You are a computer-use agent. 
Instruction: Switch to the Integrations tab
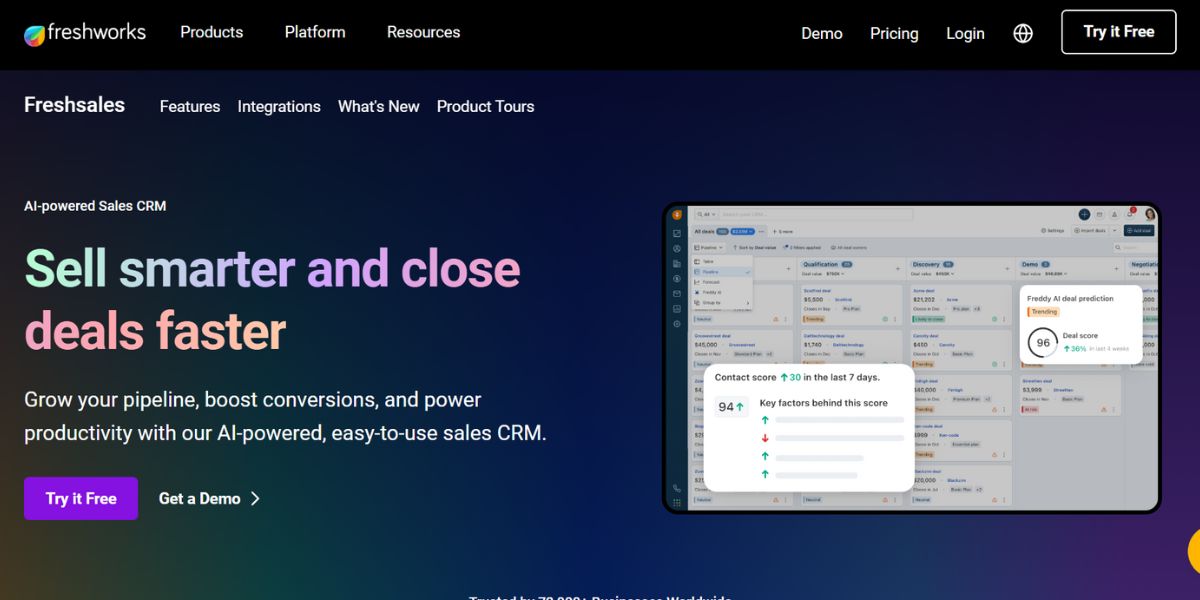279,107
